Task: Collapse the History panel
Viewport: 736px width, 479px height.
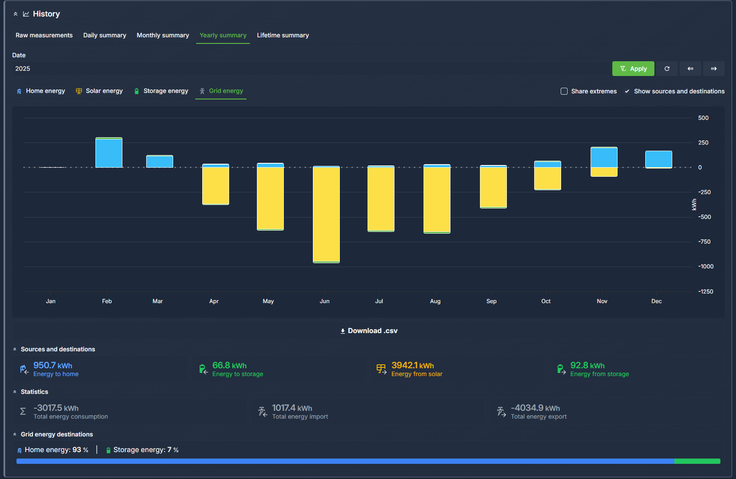Action: click(x=15, y=14)
